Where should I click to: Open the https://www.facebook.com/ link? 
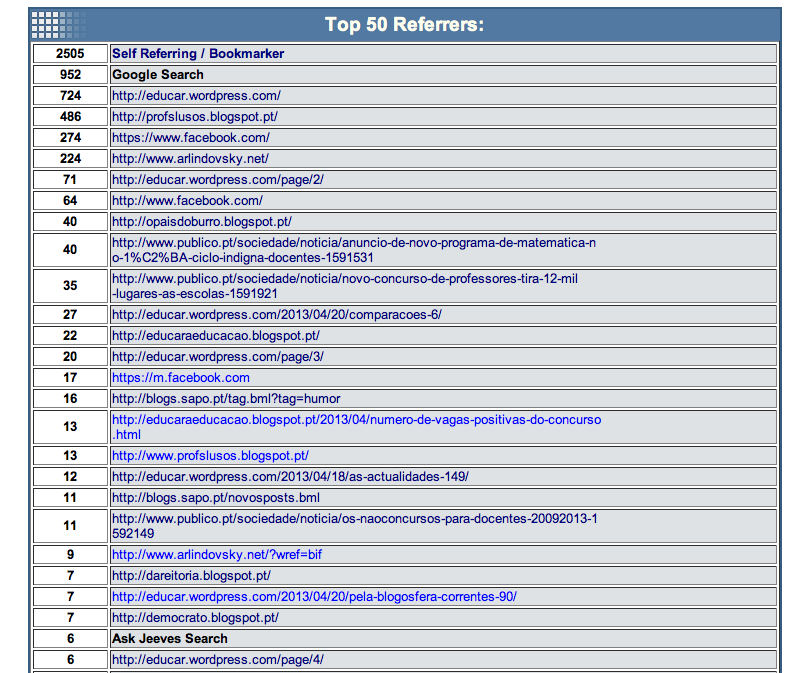click(190, 138)
